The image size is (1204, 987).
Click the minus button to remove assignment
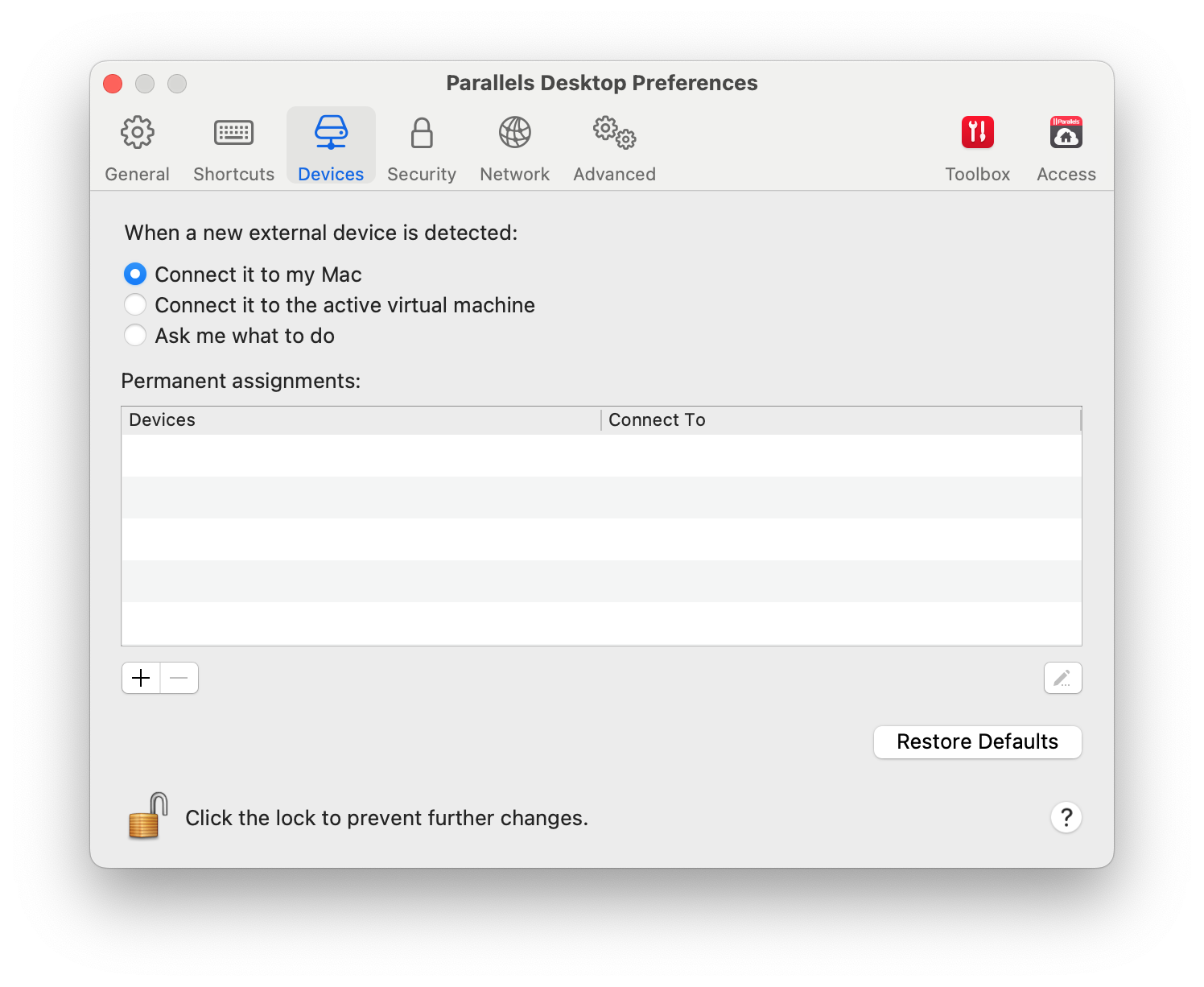179,678
